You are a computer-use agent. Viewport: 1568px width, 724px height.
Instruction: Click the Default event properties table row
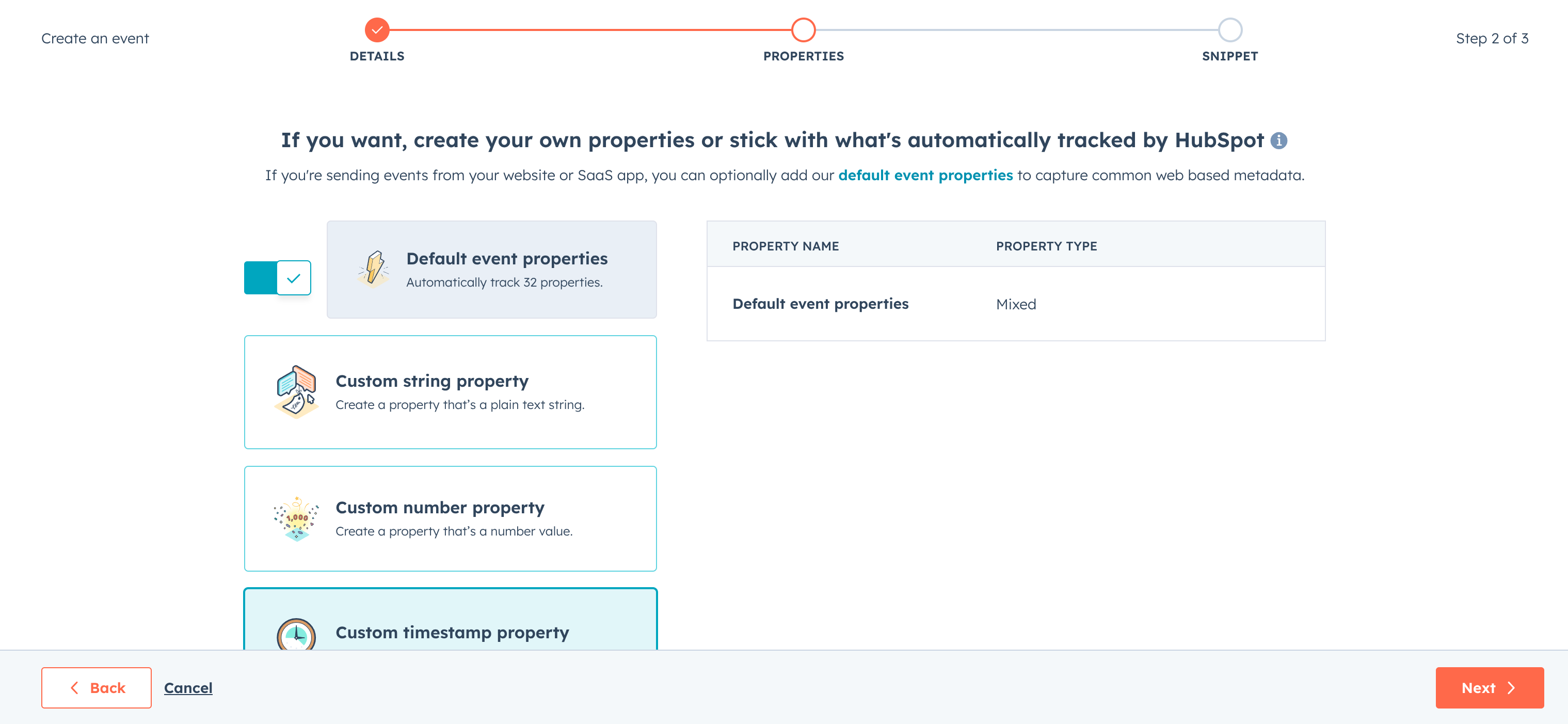click(x=1015, y=304)
